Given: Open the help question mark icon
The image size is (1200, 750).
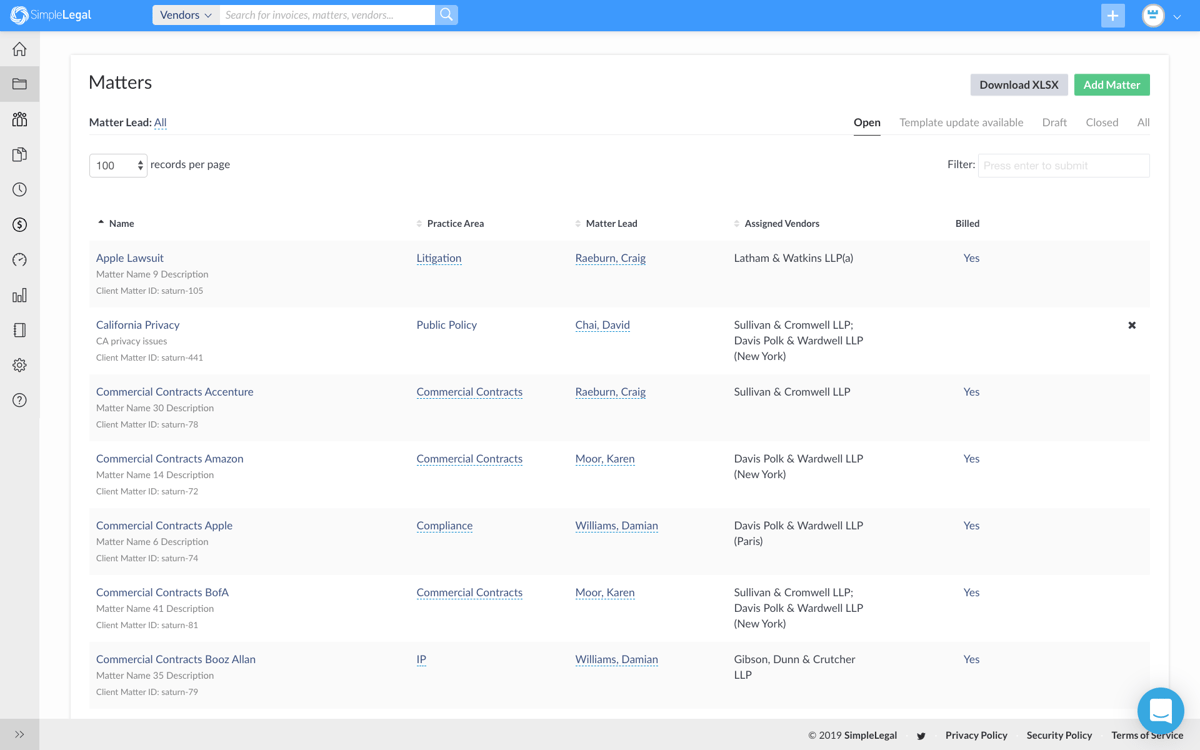Looking at the screenshot, I should 19,400.
